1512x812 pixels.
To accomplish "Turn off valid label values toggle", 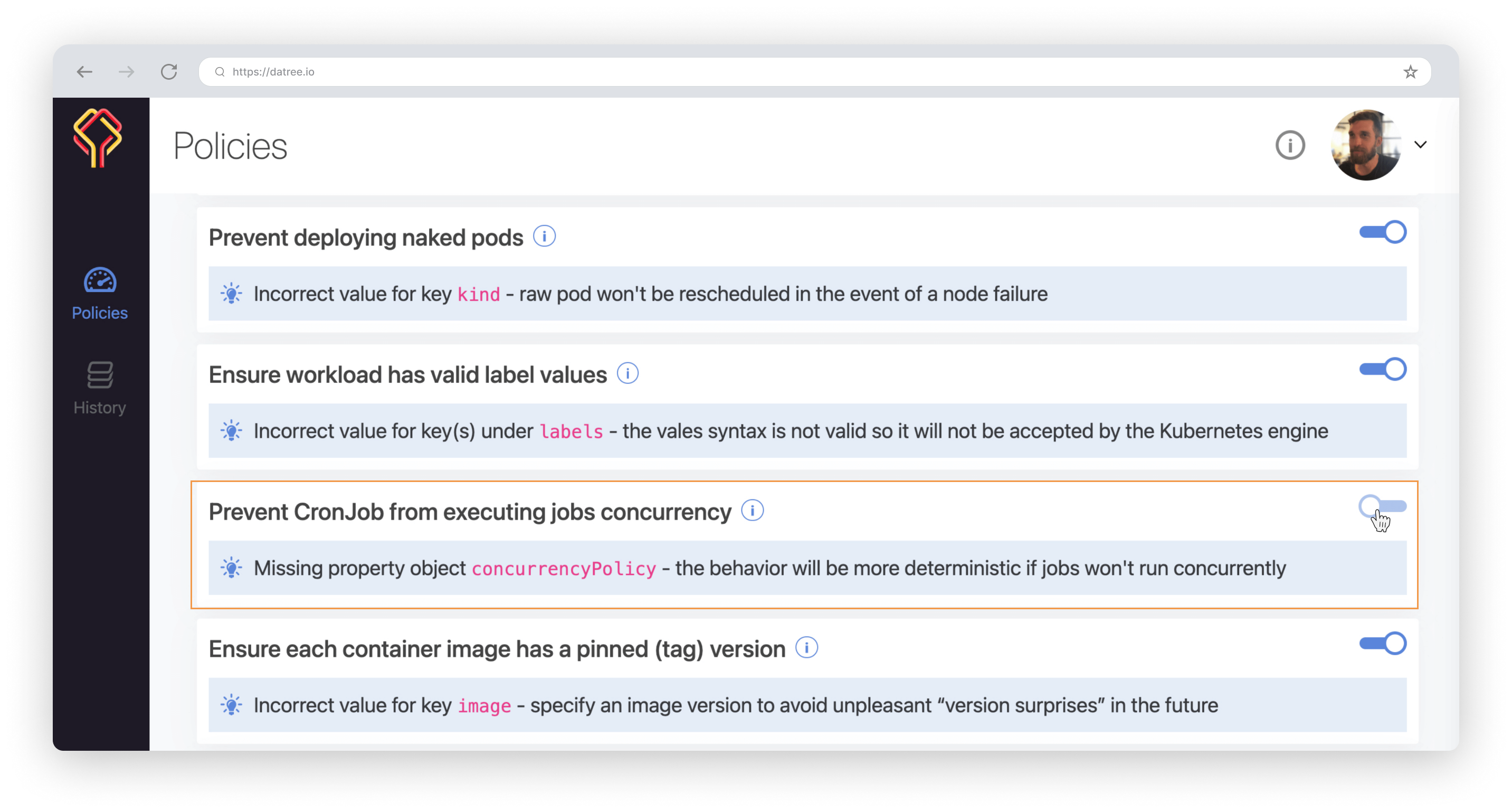I will coord(1382,369).
